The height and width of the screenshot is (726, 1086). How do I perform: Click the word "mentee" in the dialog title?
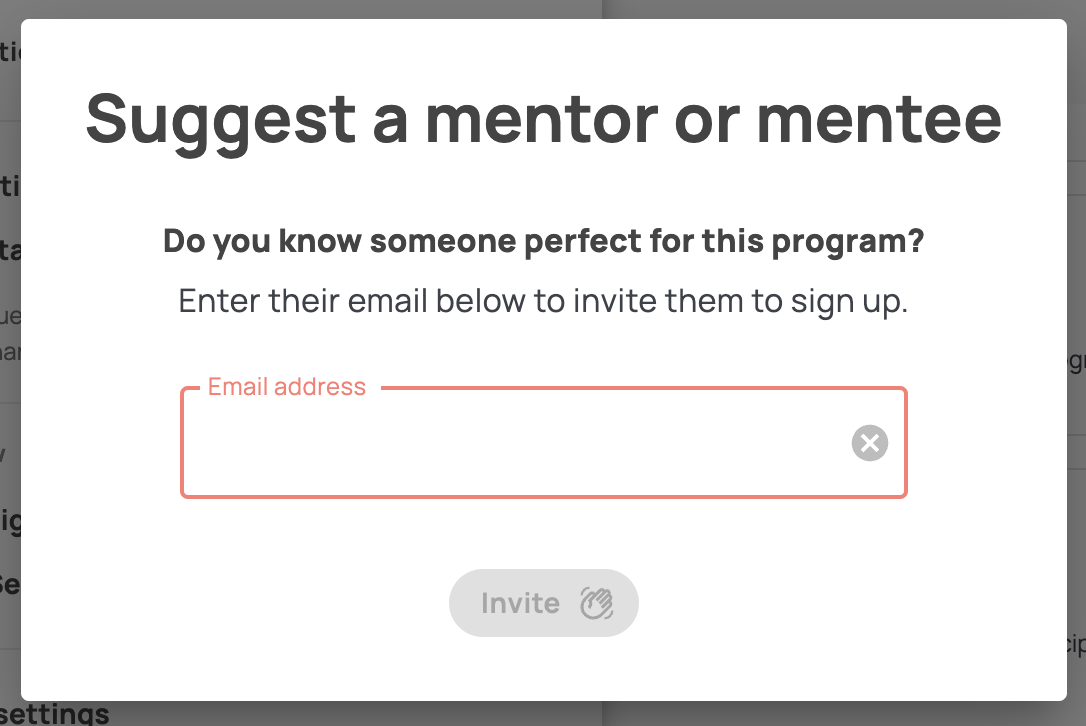tap(880, 120)
